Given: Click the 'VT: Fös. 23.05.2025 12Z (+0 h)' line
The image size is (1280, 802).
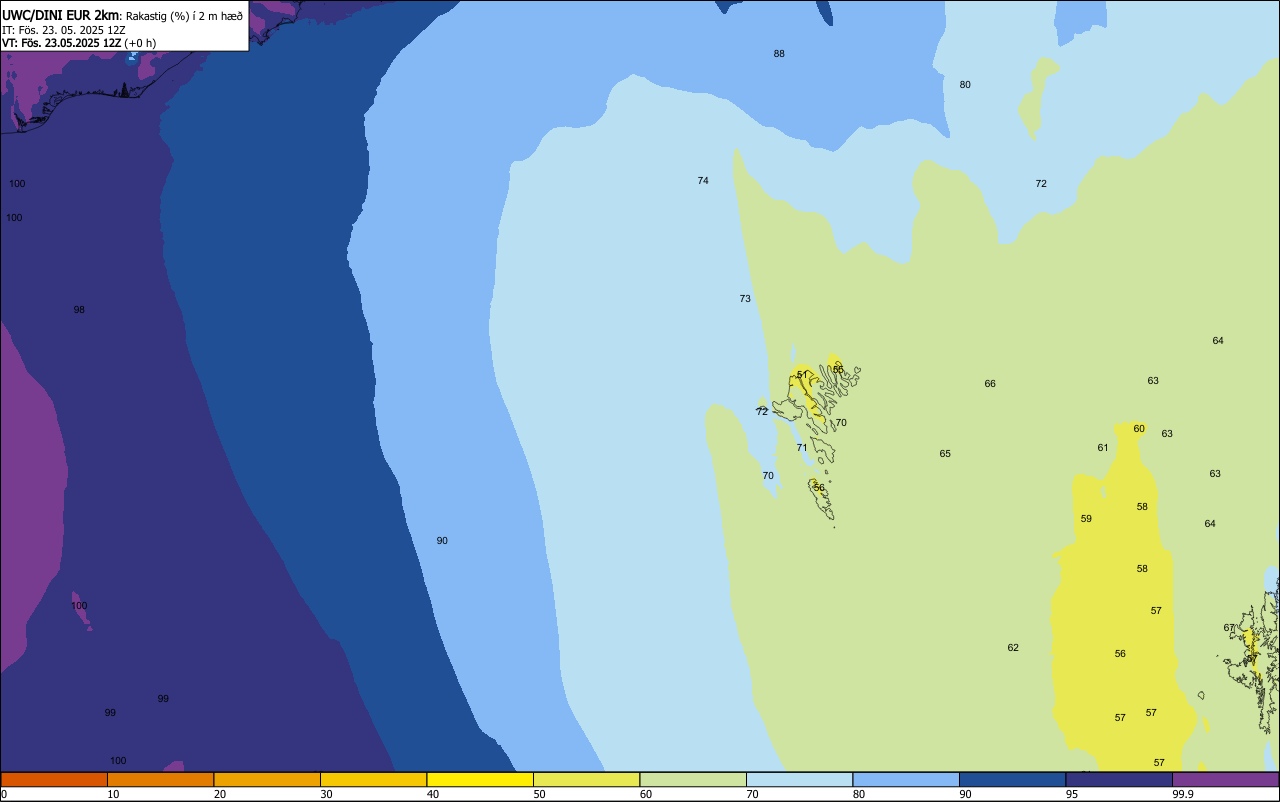Looking at the screenshot, I should coord(79,43).
